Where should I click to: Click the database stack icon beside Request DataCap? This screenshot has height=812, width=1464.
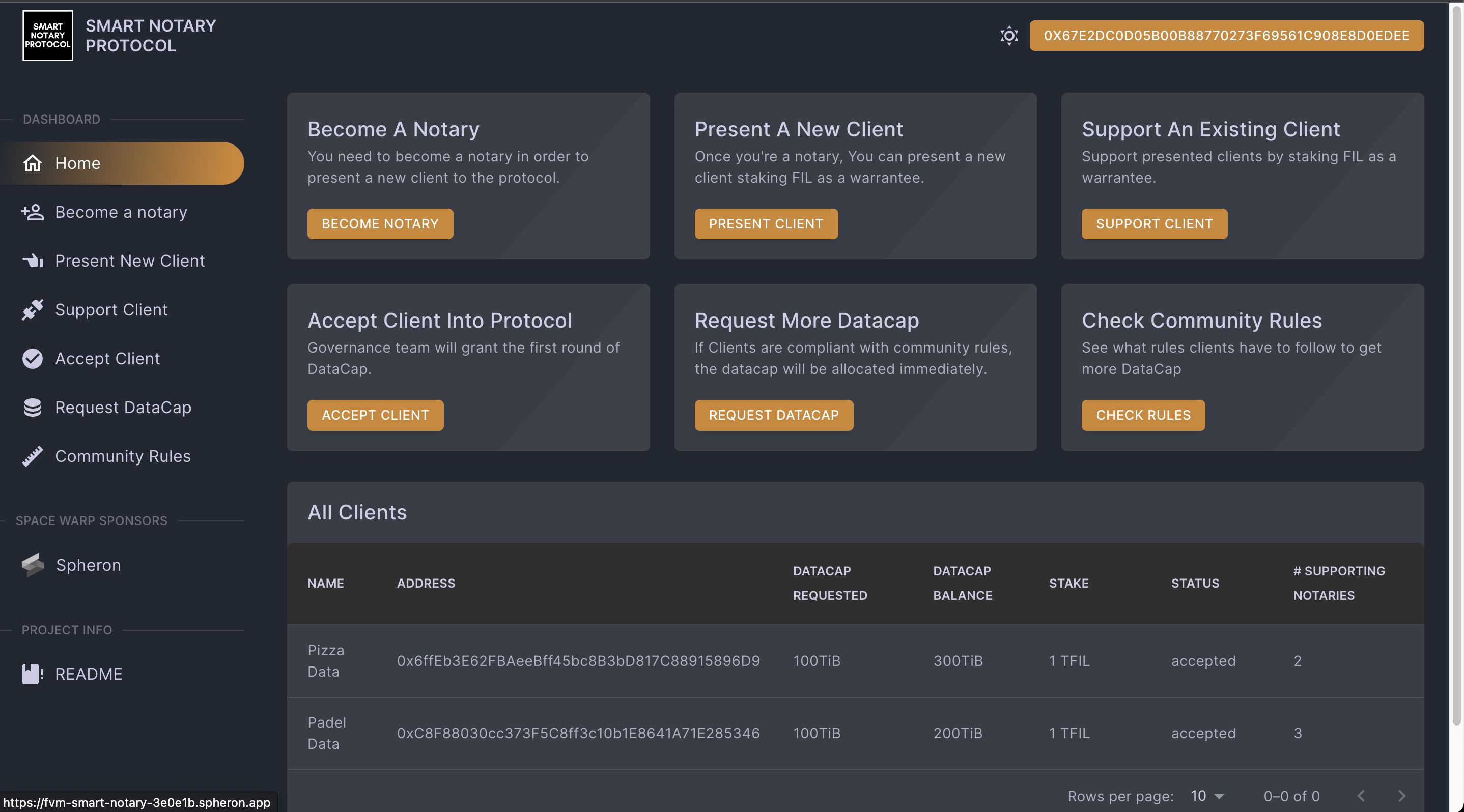[x=33, y=407]
